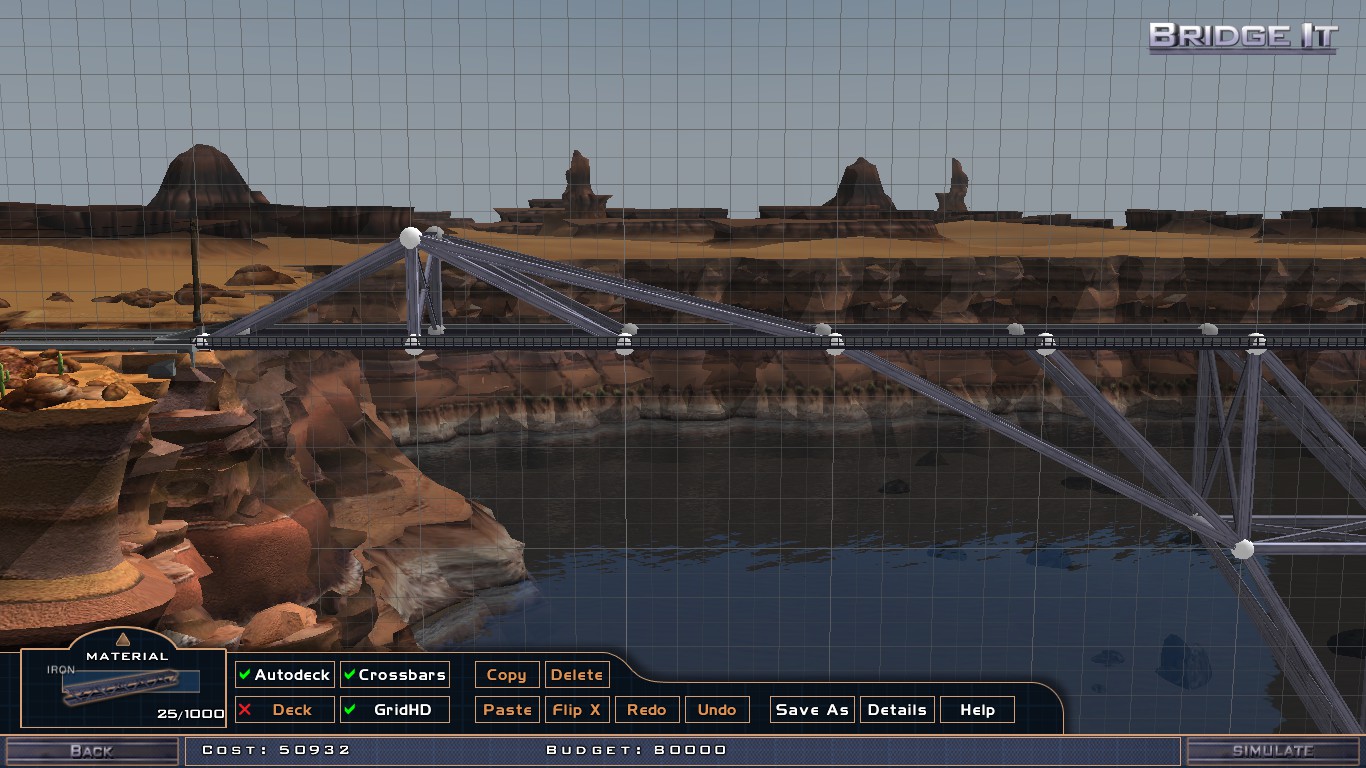Click the Copy button

507,675
